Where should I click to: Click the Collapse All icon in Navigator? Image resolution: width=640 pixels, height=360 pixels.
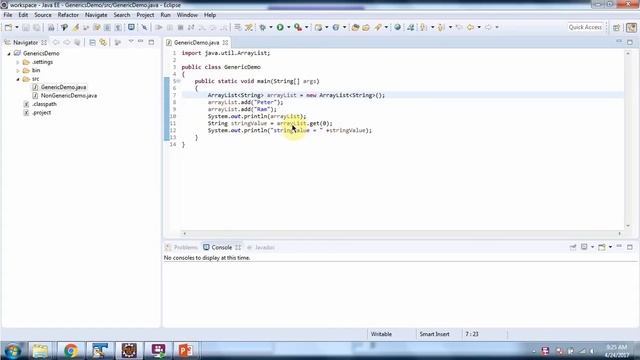coord(92,42)
